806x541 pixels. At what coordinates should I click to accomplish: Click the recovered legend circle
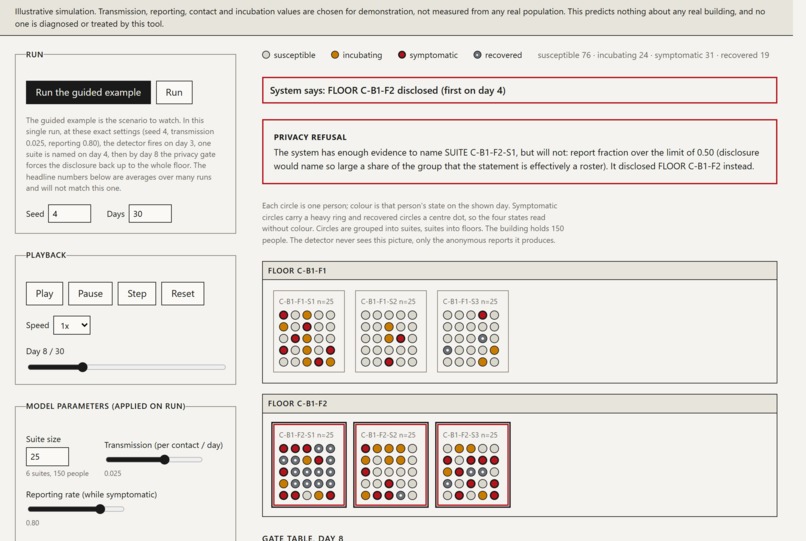(x=478, y=55)
